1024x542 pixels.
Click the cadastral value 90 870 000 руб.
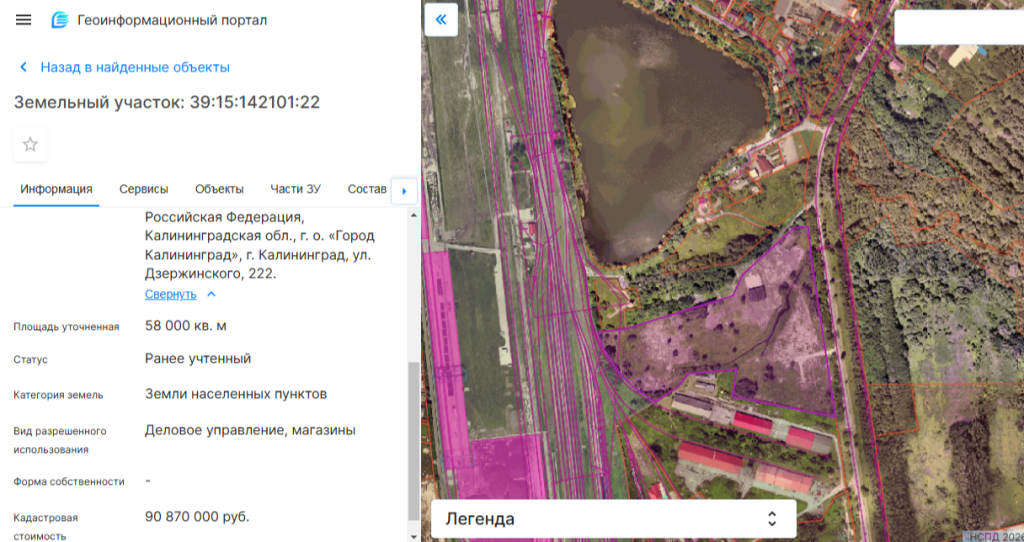pyautogui.click(x=197, y=517)
